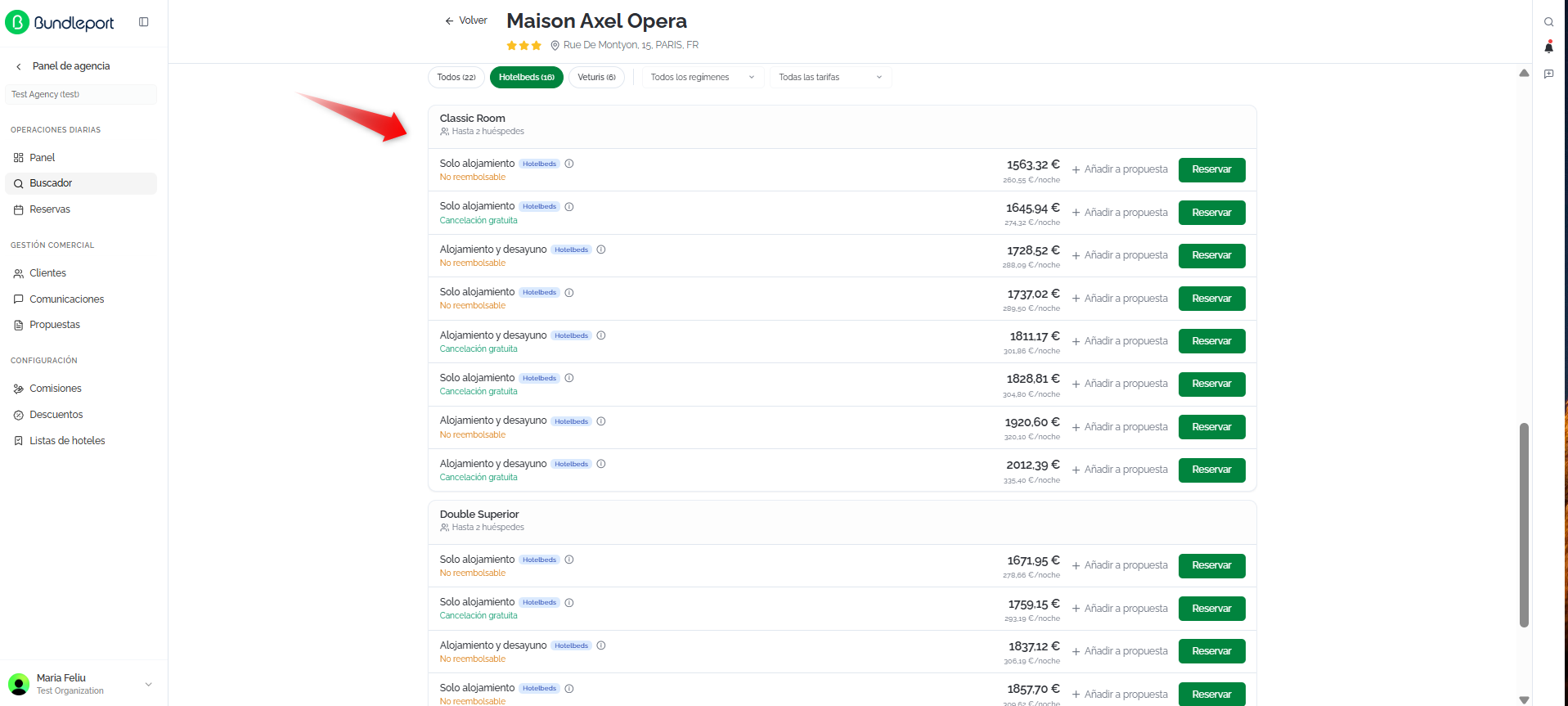This screenshot has height=706, width=1568.
Task: Open Panel in sidebar
Action: 80,158
